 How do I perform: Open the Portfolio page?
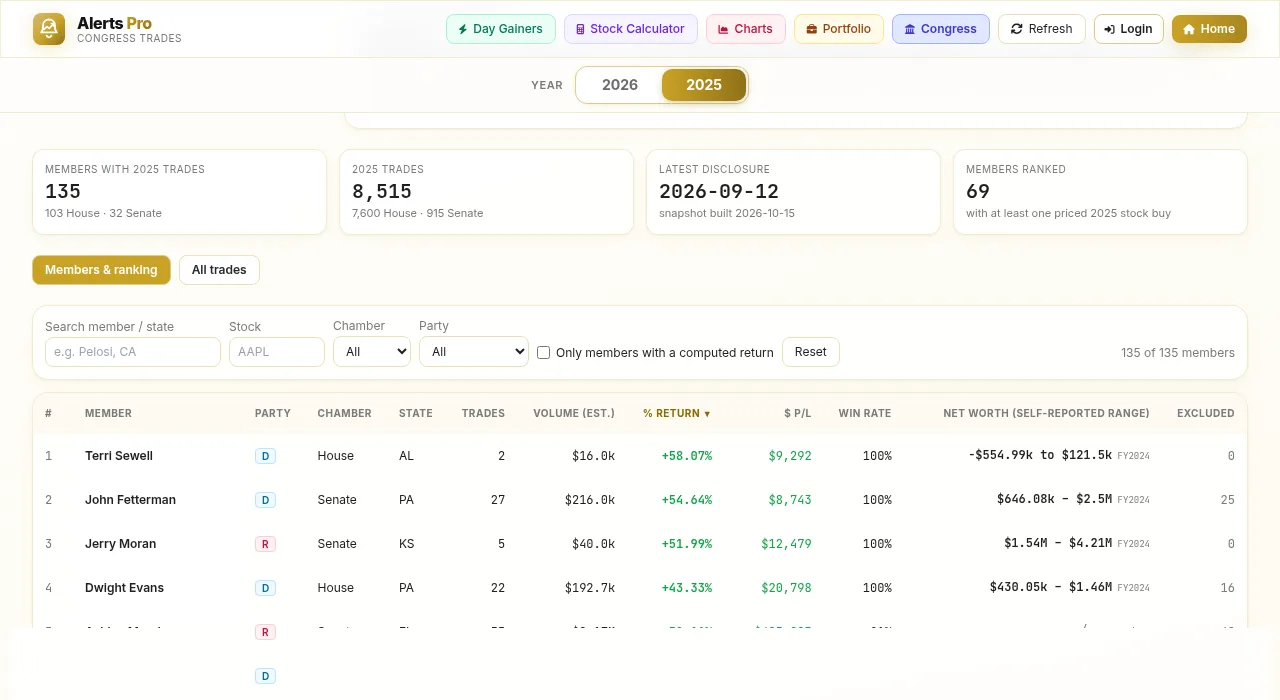838,29
